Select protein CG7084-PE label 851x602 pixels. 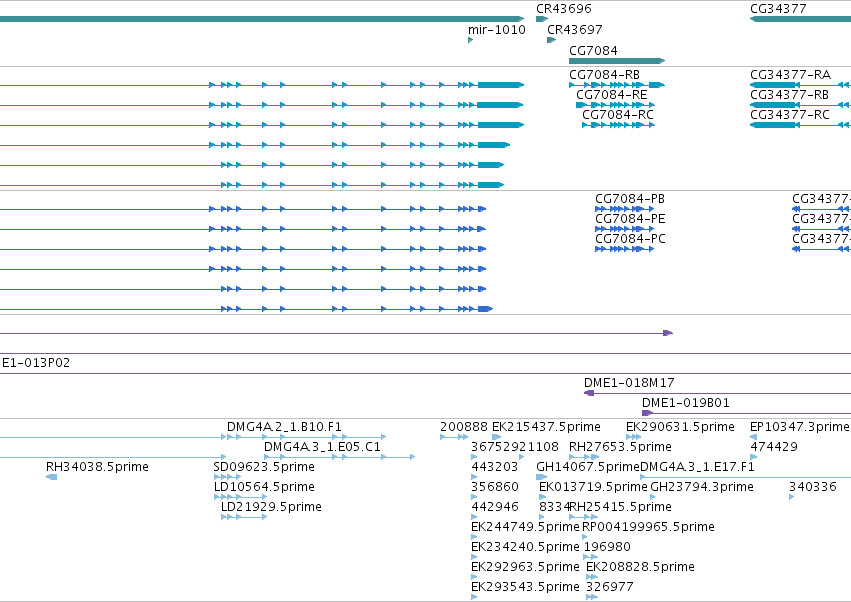[x=630, y=219]
